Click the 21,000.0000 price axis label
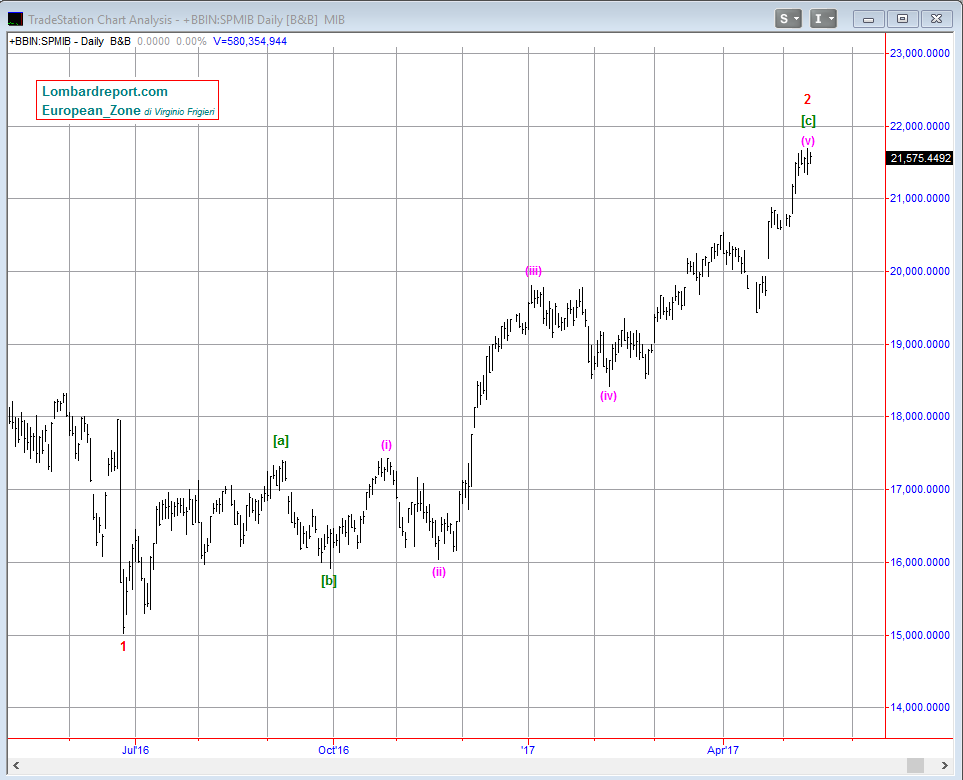Screen dimensions: 963x780 tap(919, 198)
